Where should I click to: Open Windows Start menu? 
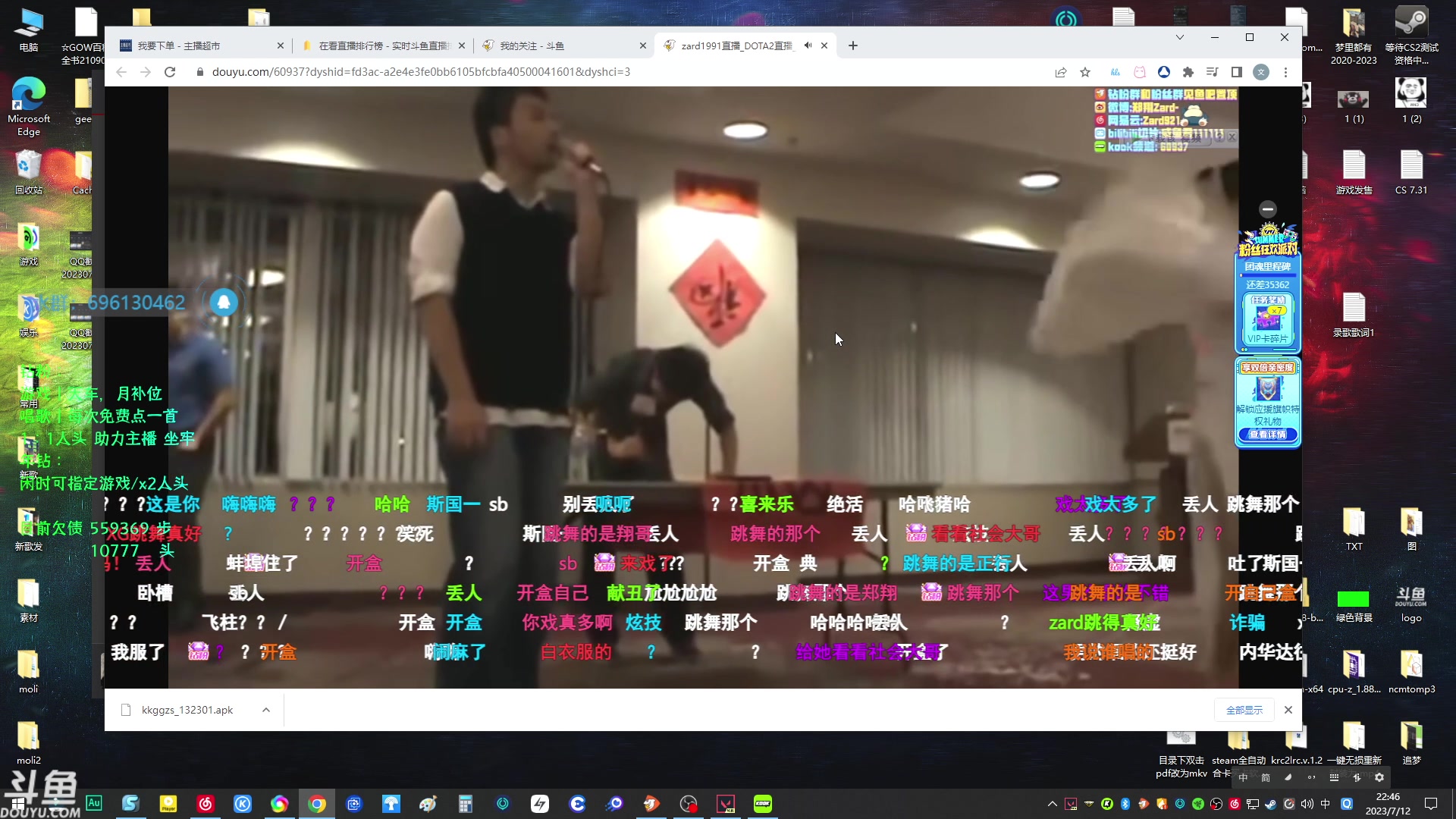click(18, 804)
